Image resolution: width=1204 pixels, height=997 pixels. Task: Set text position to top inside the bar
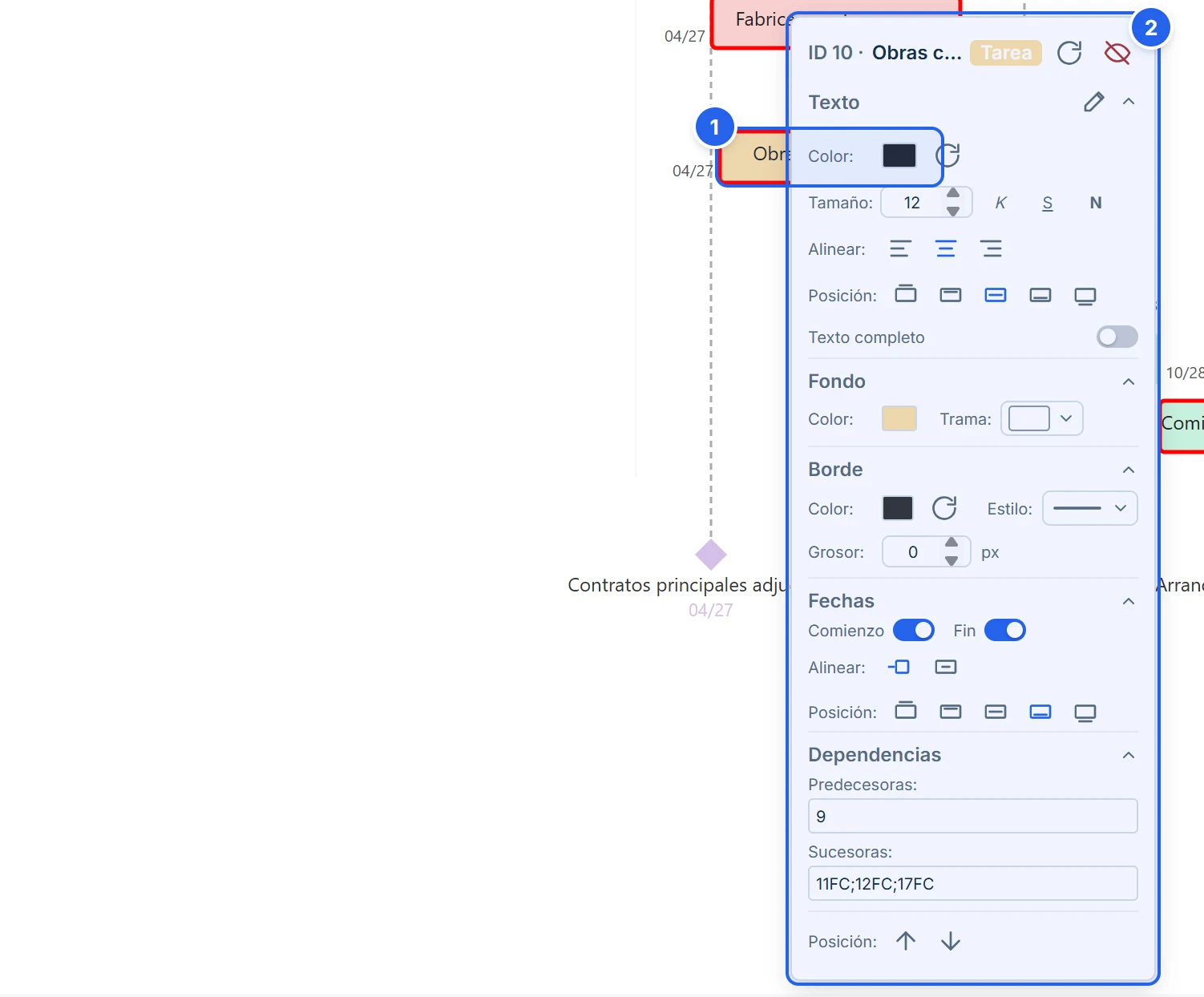951,295
